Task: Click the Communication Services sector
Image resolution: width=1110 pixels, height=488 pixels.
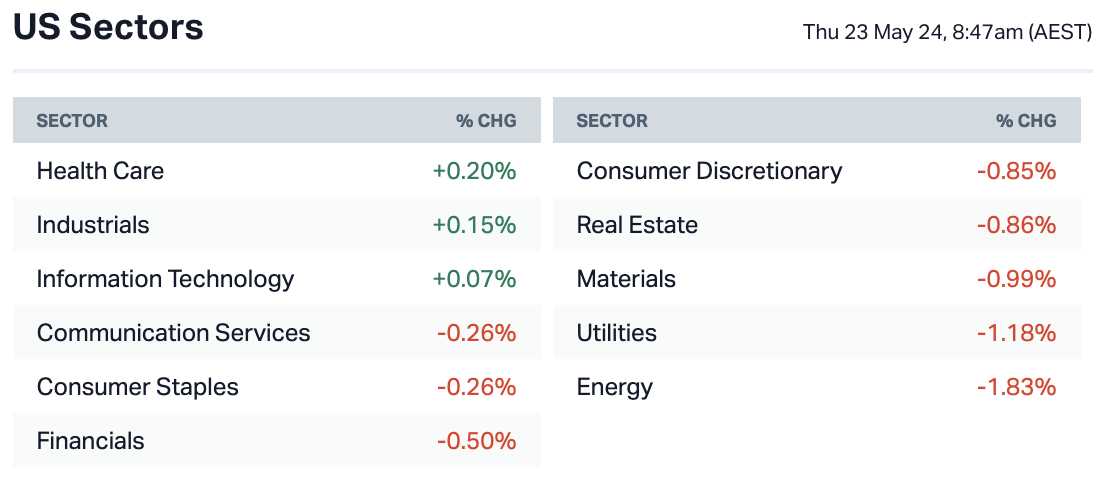Action: pos(173,333)
